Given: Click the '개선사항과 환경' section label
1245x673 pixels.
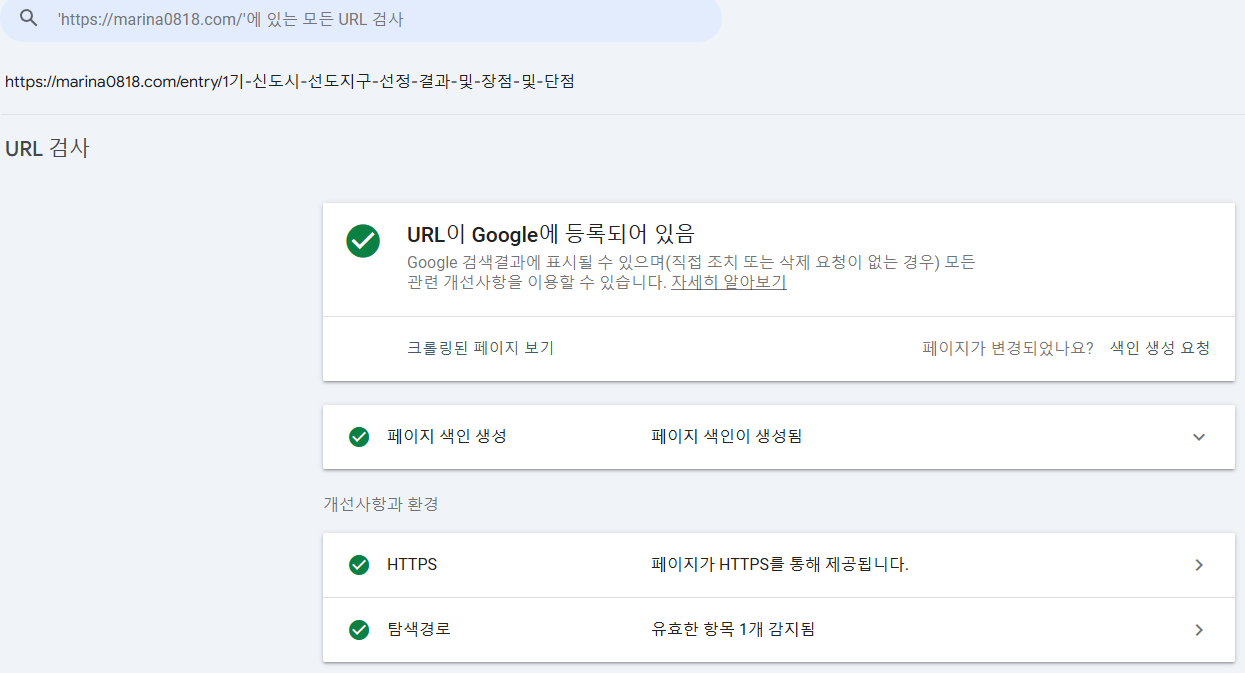Looking at the screenshot, I should click(381, 504).
